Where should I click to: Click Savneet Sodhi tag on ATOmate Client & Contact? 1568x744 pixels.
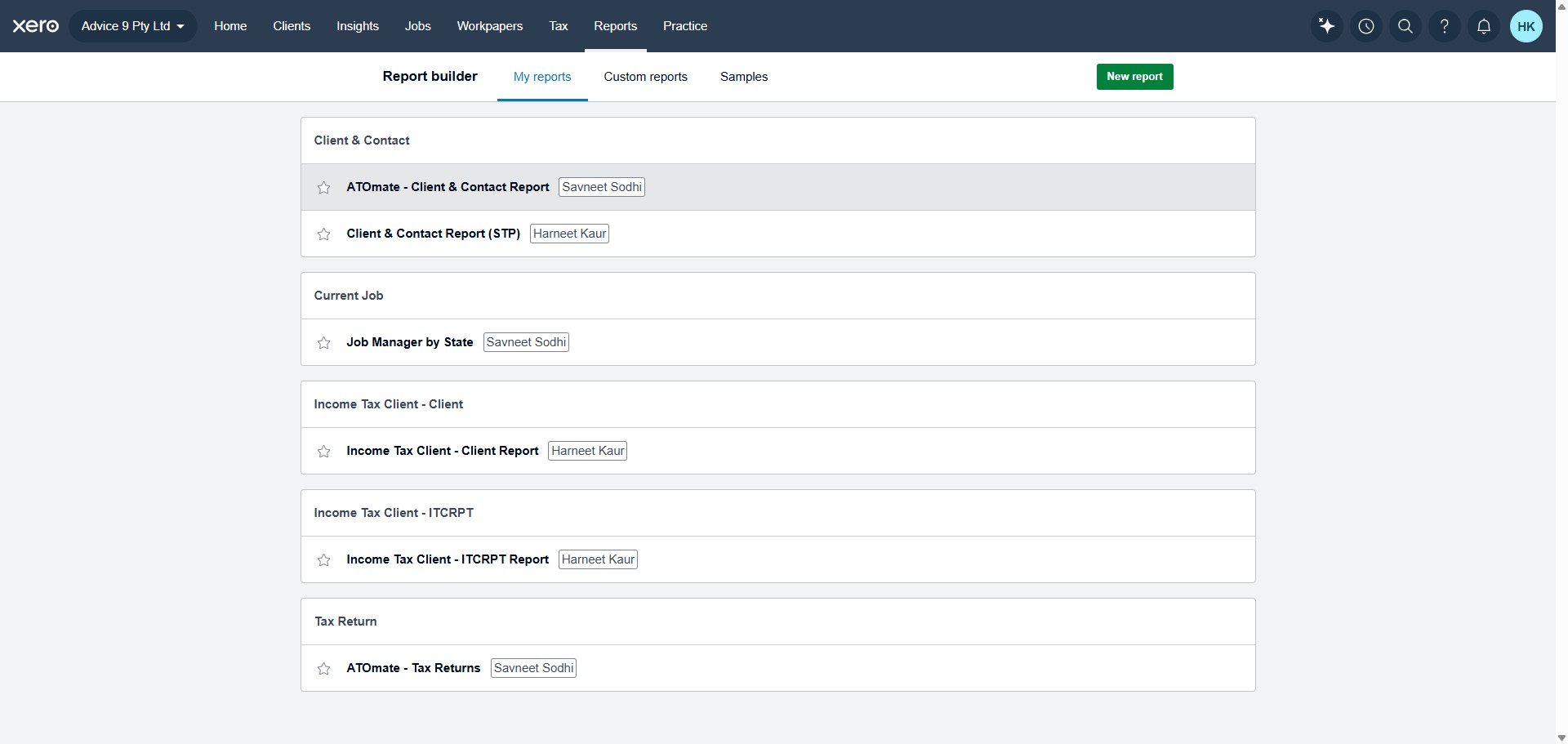(602, 187)
